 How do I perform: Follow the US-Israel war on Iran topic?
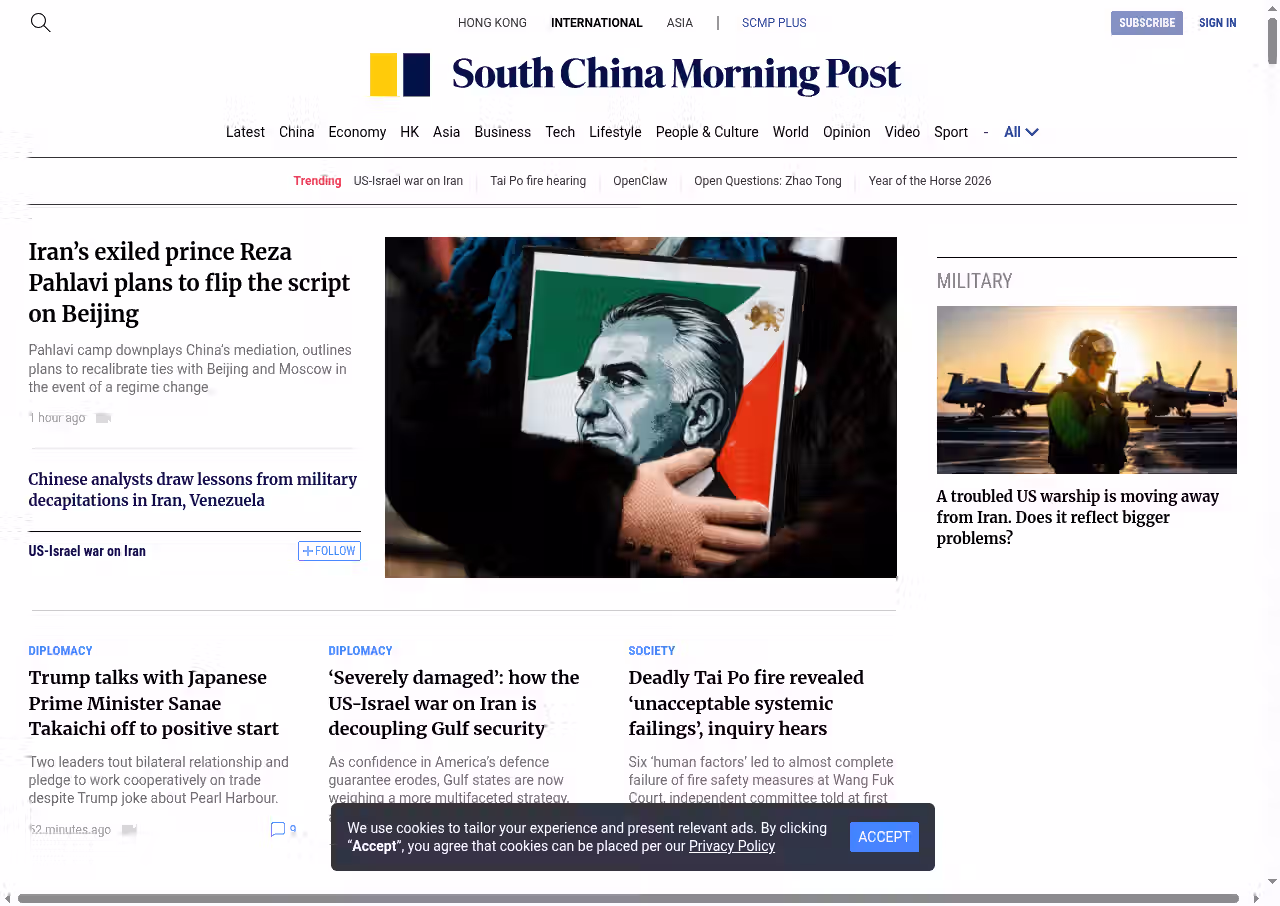tap(329, 551)
